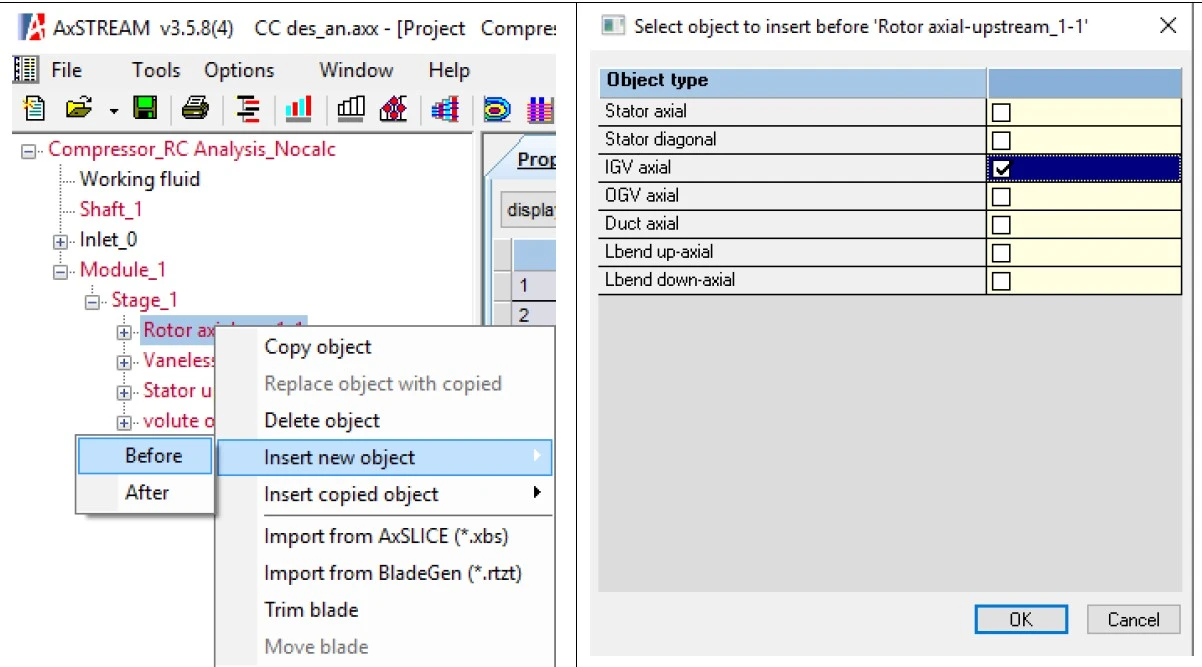The image size is (1202, 667).
Task: Select Delete object from context menu
Action: tap(322, 421)
